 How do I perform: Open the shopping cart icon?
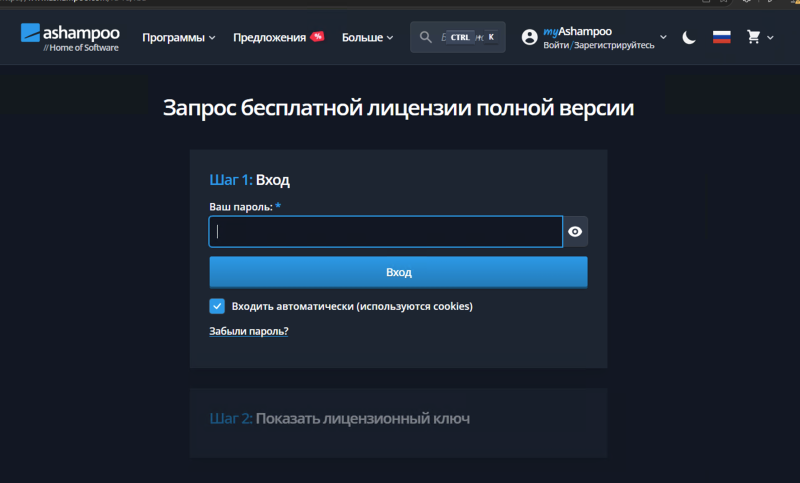(x=754, y=37)
